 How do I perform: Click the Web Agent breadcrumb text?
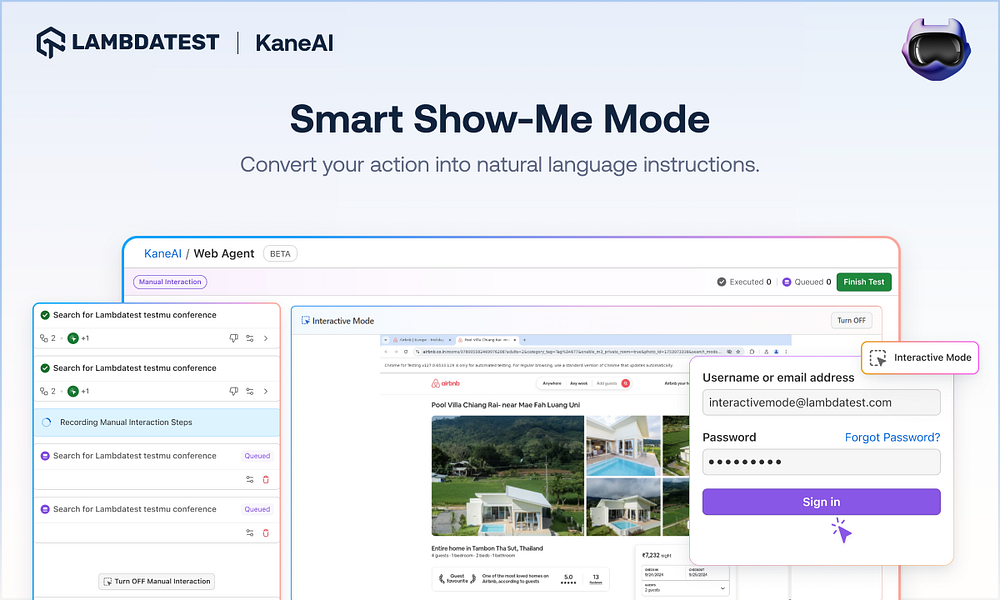coord(224,253)
